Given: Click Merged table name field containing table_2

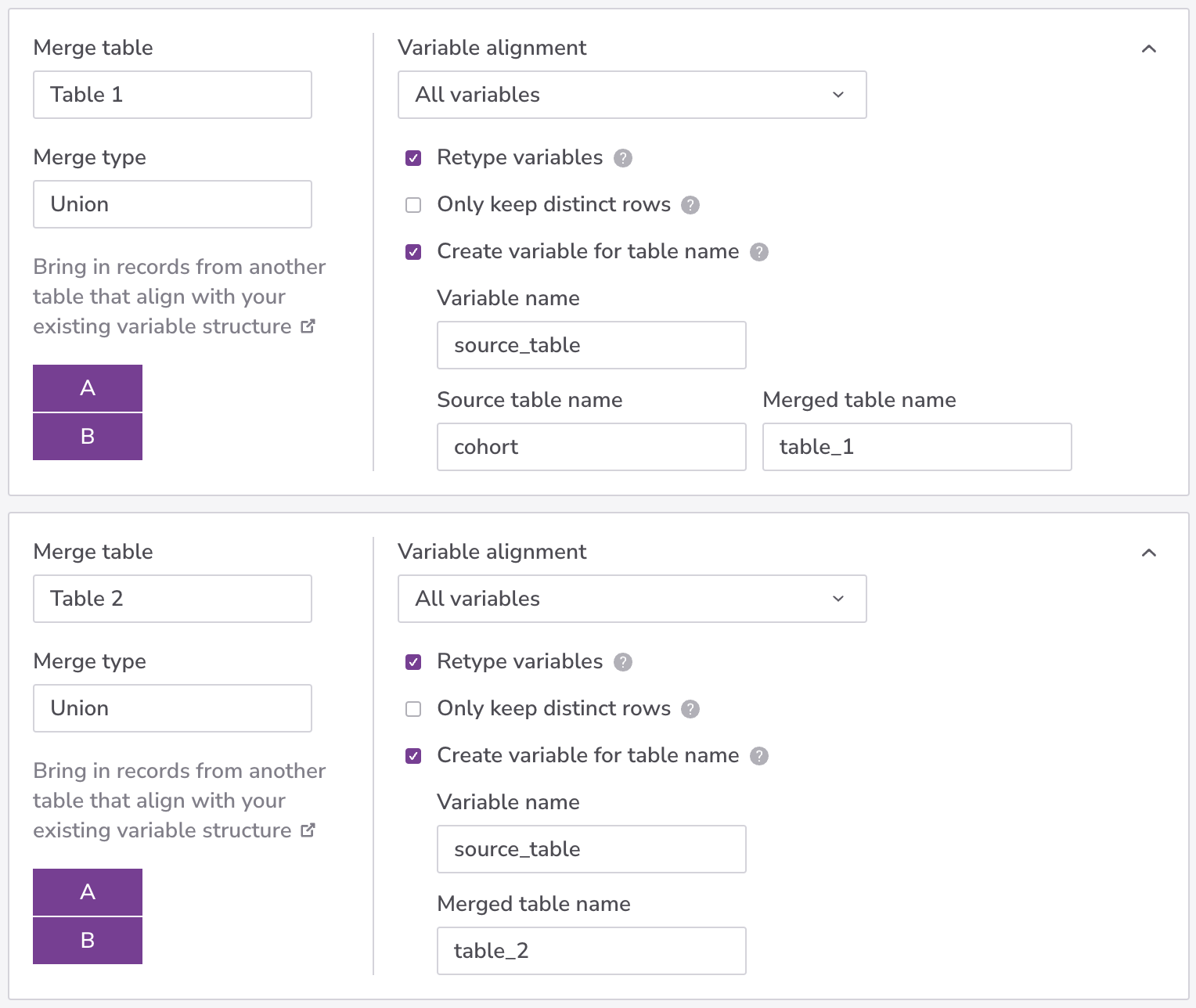Looking at the screenshot, I should point(591,951).
